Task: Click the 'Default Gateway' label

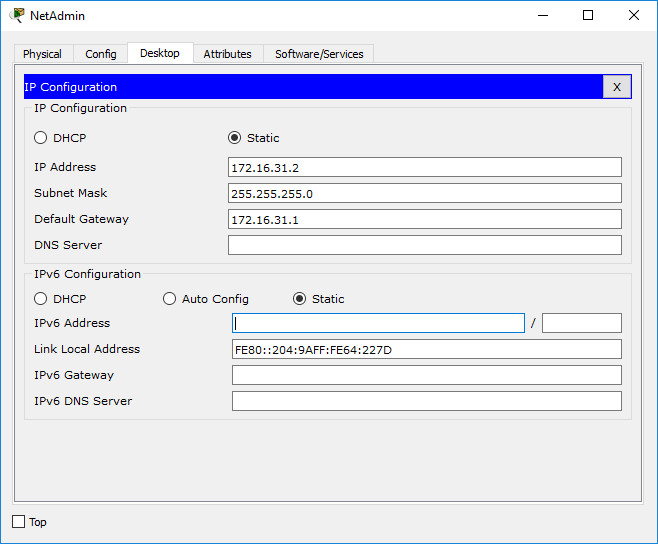Action: 81,219
